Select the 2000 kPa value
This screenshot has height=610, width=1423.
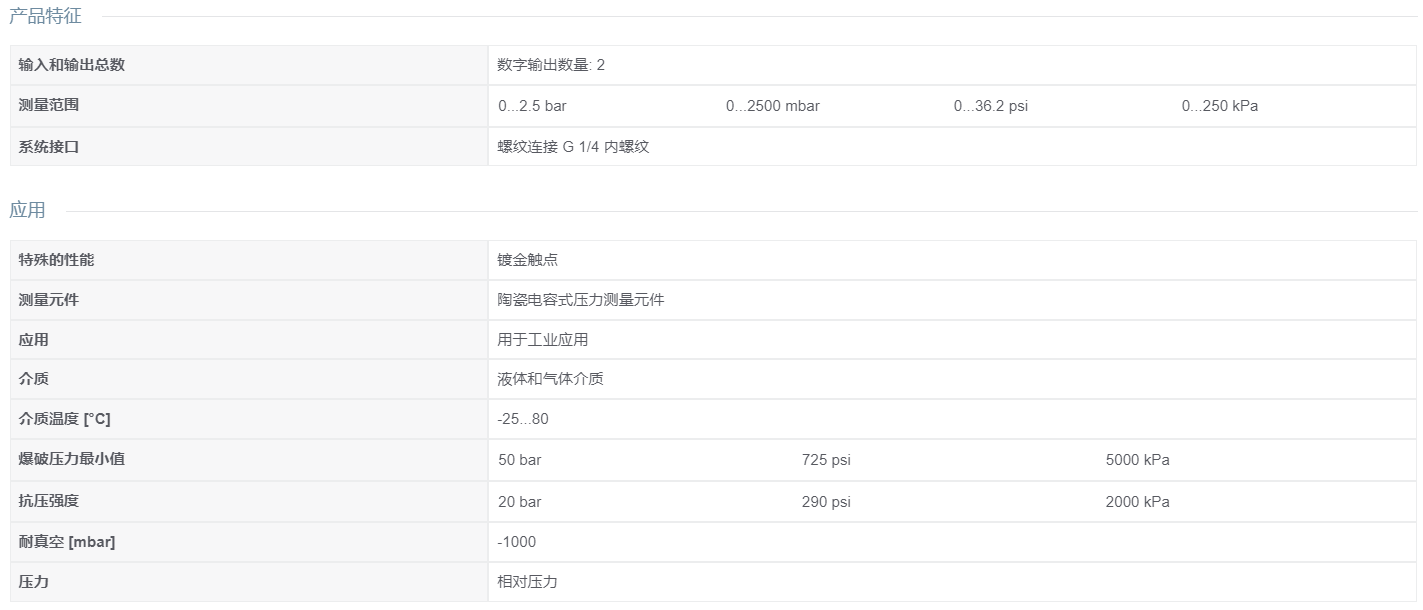coord(1137,502)
